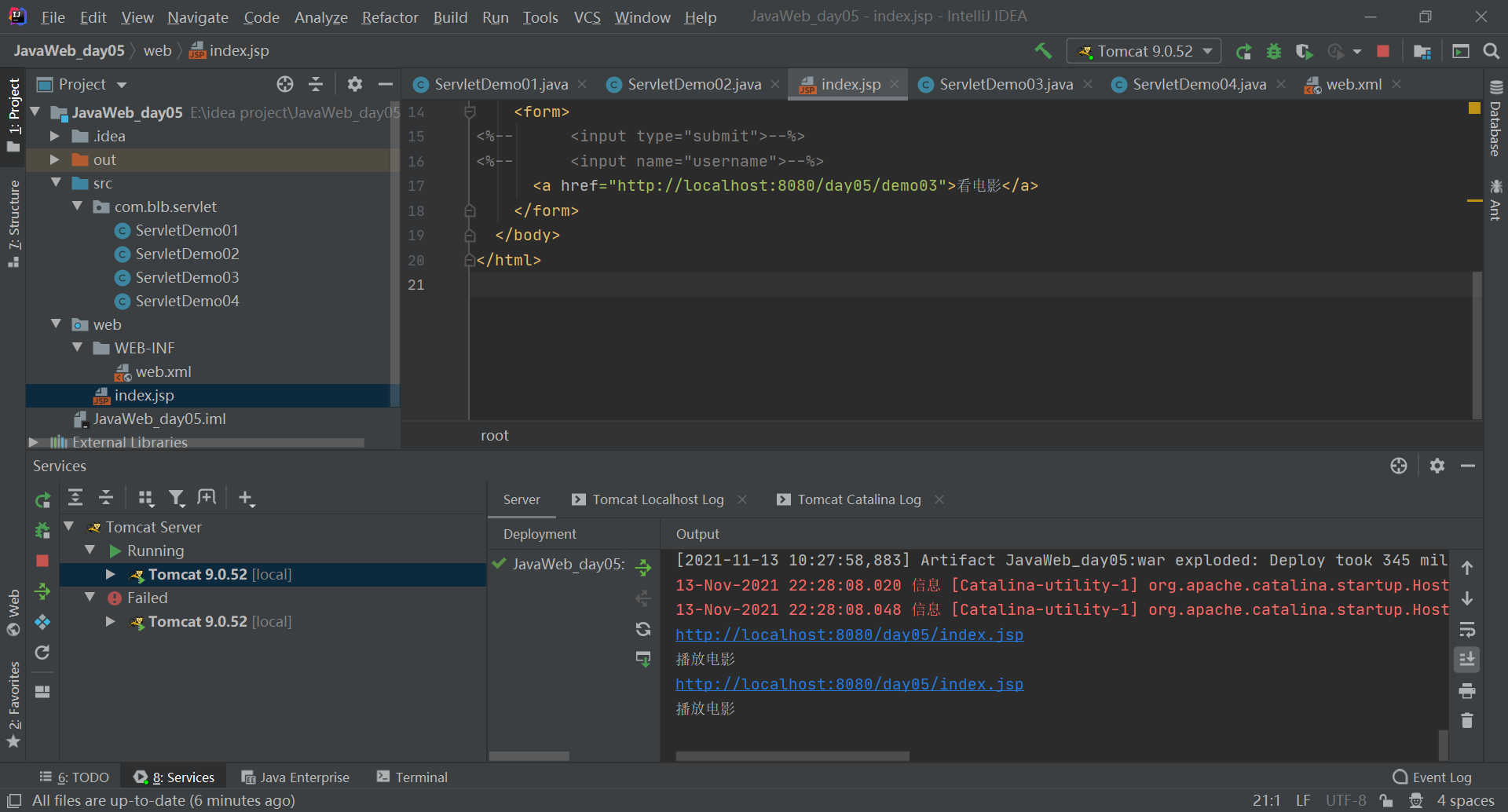Click the Build project hammer icon
1508x812 pixels.
[x=1043, y=51]
